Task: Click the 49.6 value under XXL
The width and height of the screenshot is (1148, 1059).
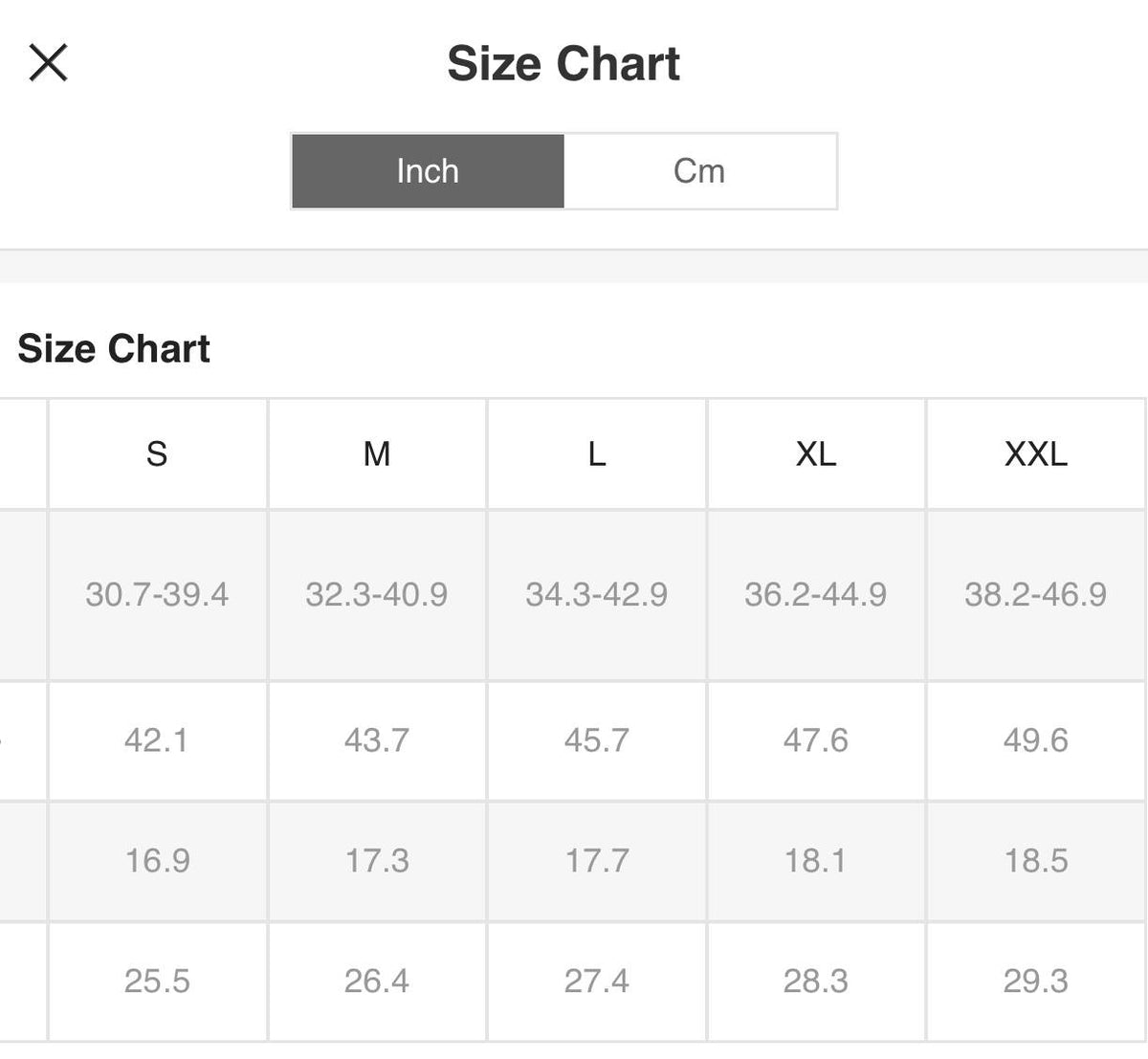Action: [x=1036, y=740]
